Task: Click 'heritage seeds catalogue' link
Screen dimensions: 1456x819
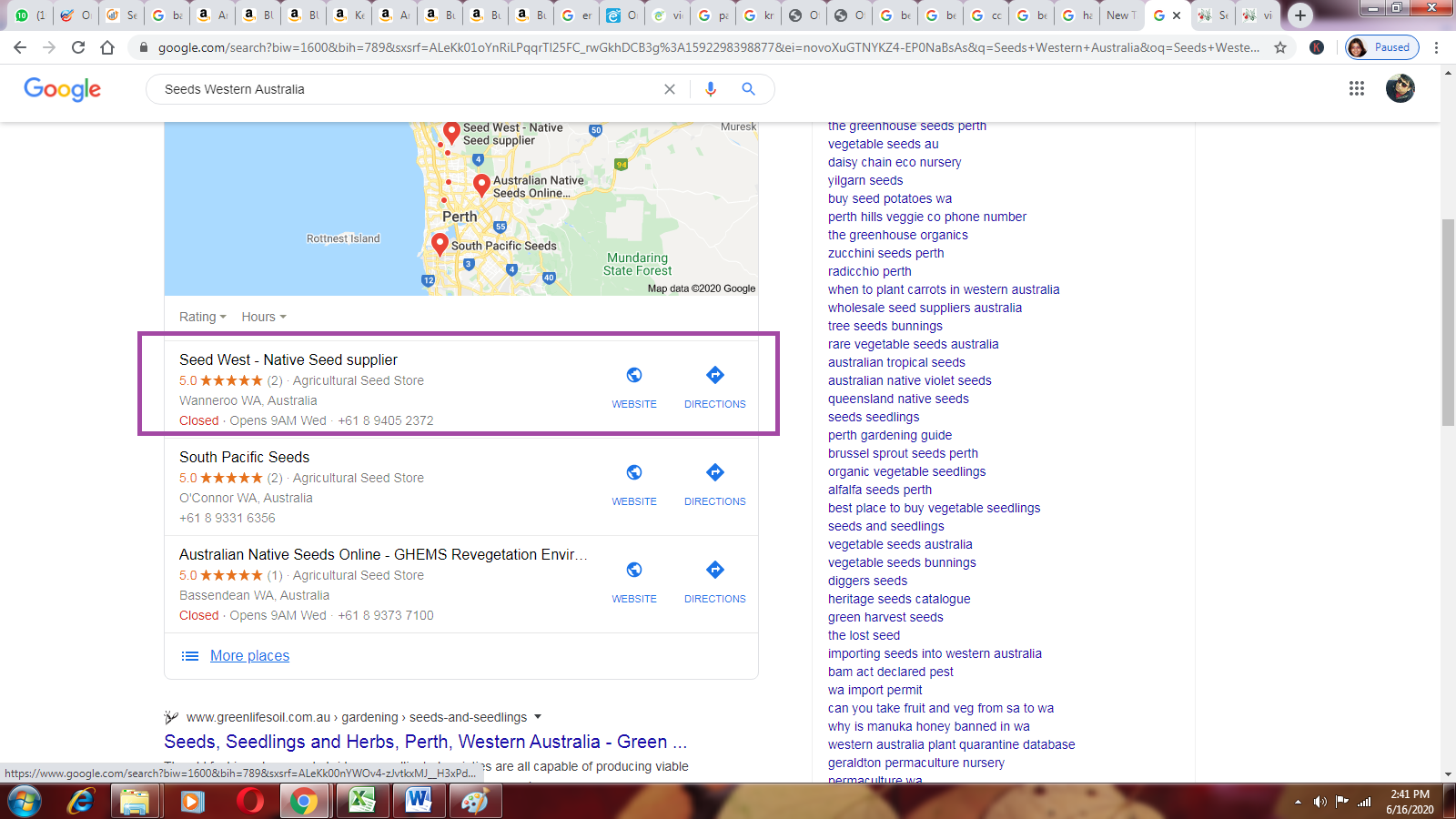Action: 899,599
